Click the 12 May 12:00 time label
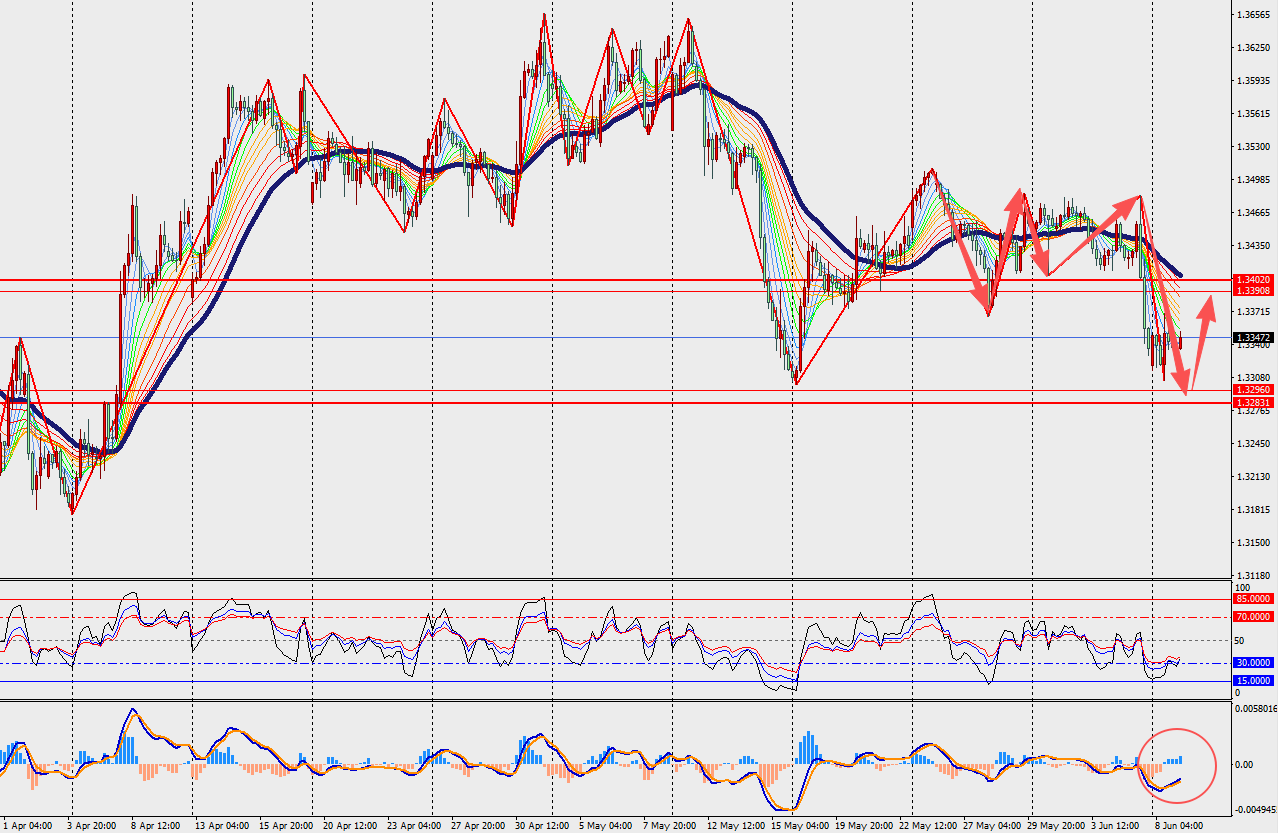Viewport: 1279px width, 833px height. 734,826
